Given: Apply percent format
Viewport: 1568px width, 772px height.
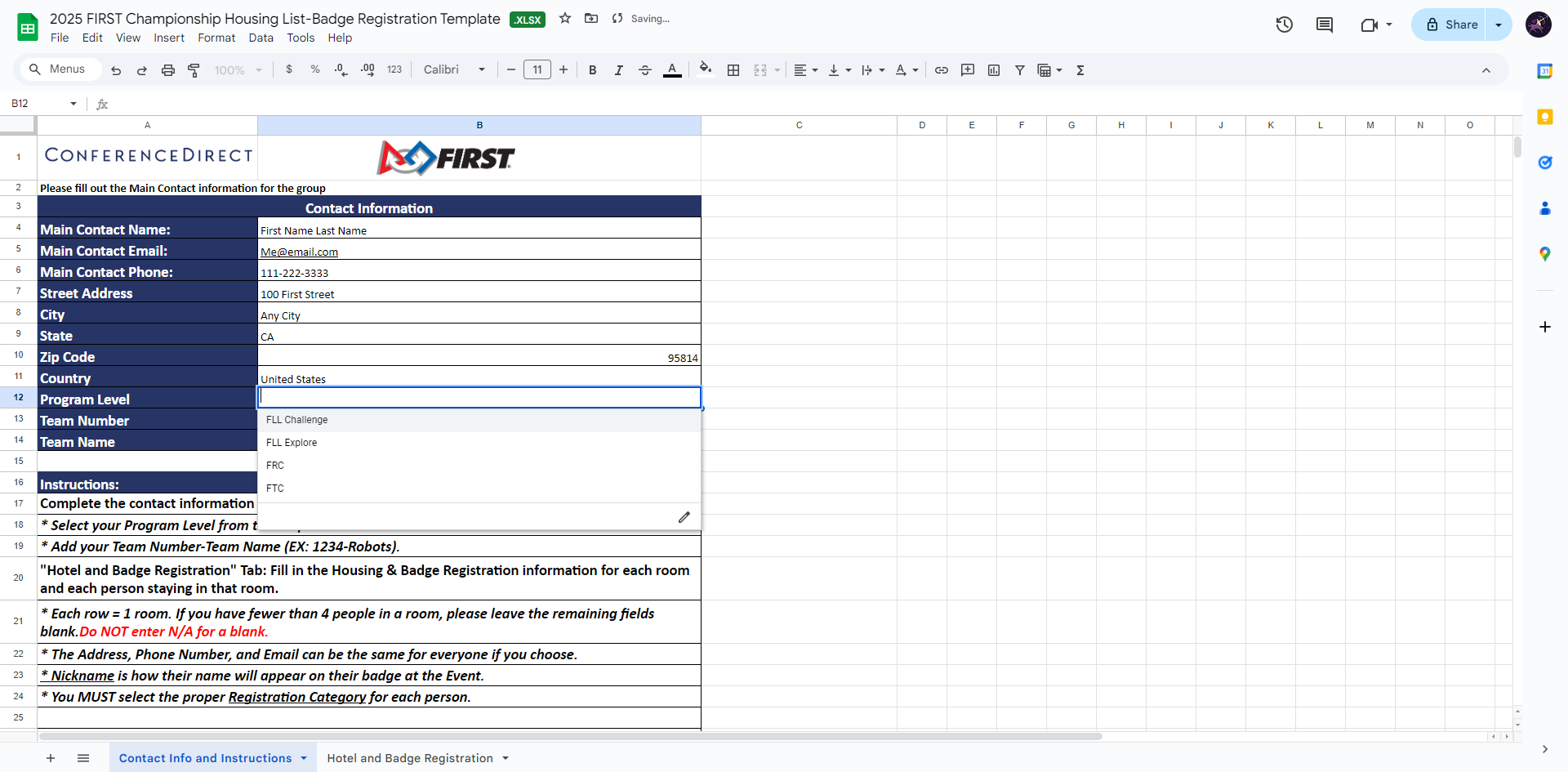Looking at the screenshot, I should coord(315,69).
